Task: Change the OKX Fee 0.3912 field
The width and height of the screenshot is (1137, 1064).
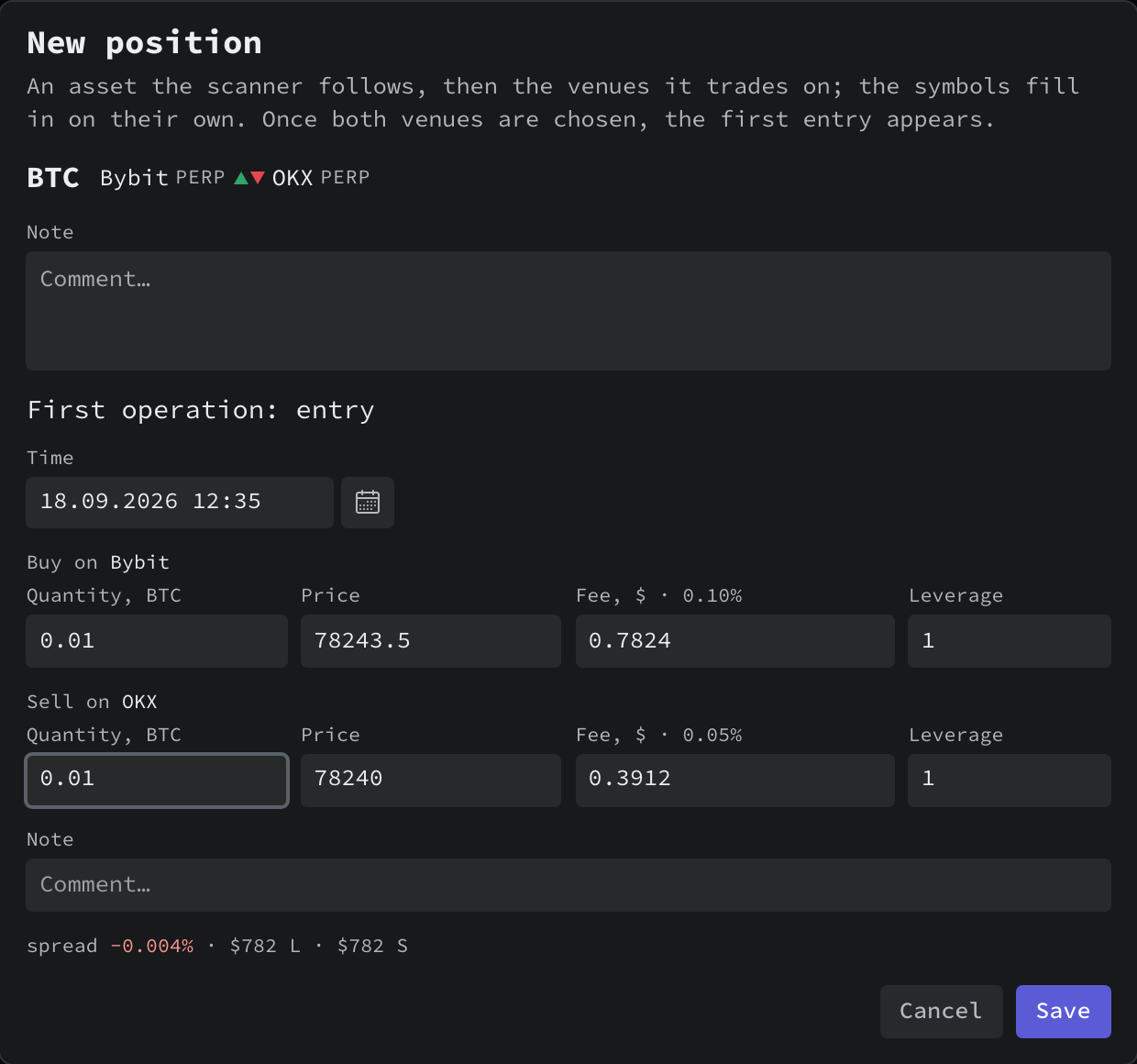Action: 735,781
